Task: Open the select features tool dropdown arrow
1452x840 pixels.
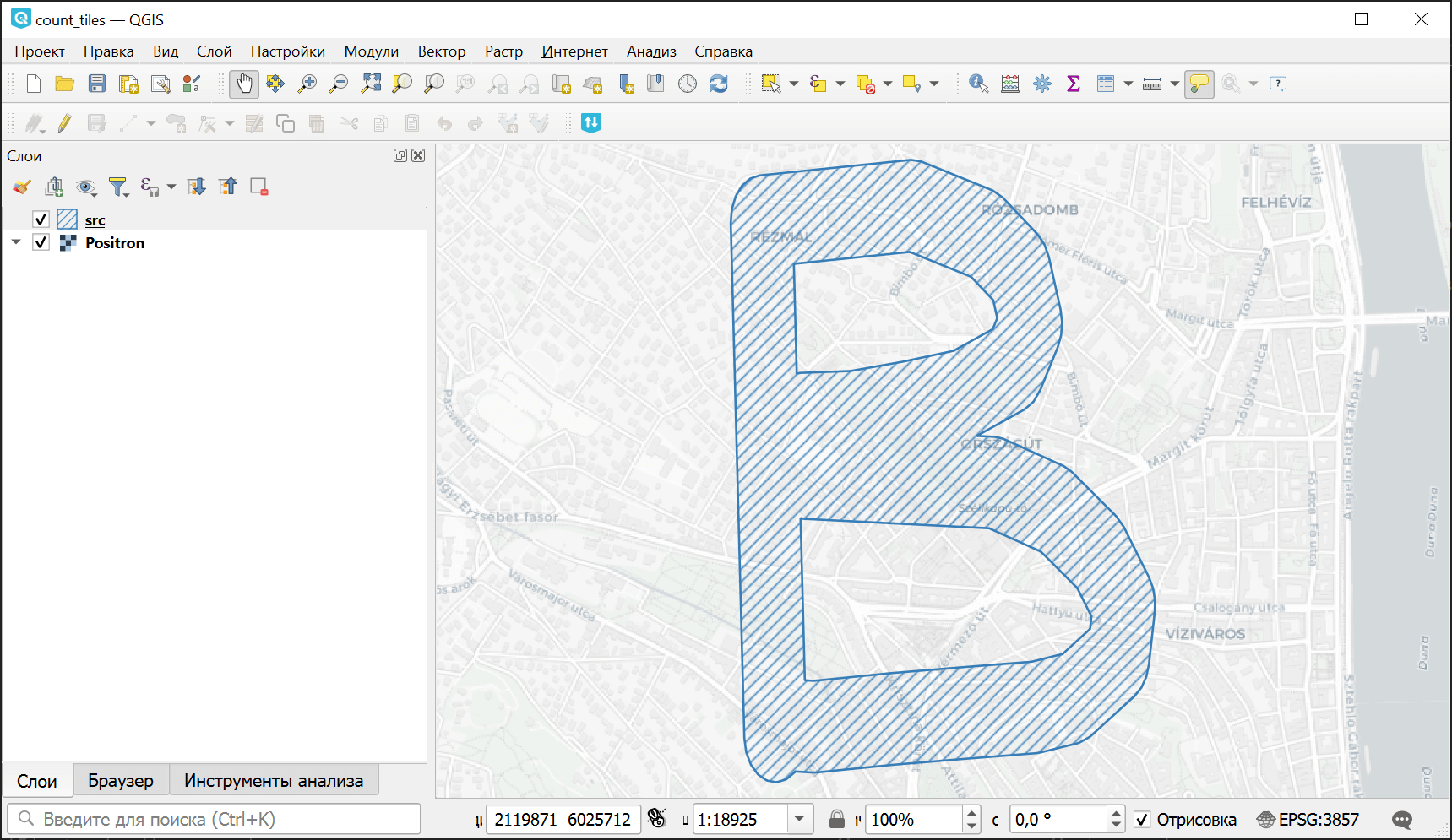Action: pos(794,84)
